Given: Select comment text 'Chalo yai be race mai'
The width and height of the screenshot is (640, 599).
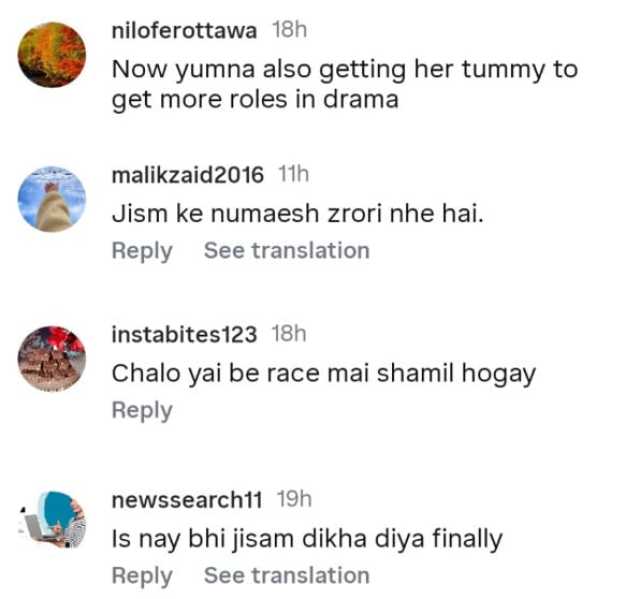Looking at the screenshot, I should click(x=240, y=373).
